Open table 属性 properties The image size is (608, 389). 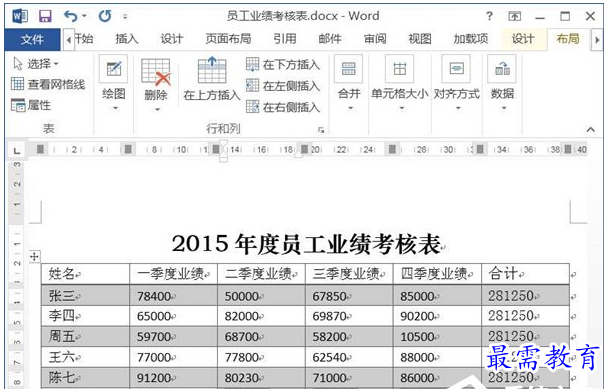coord(31,105)
